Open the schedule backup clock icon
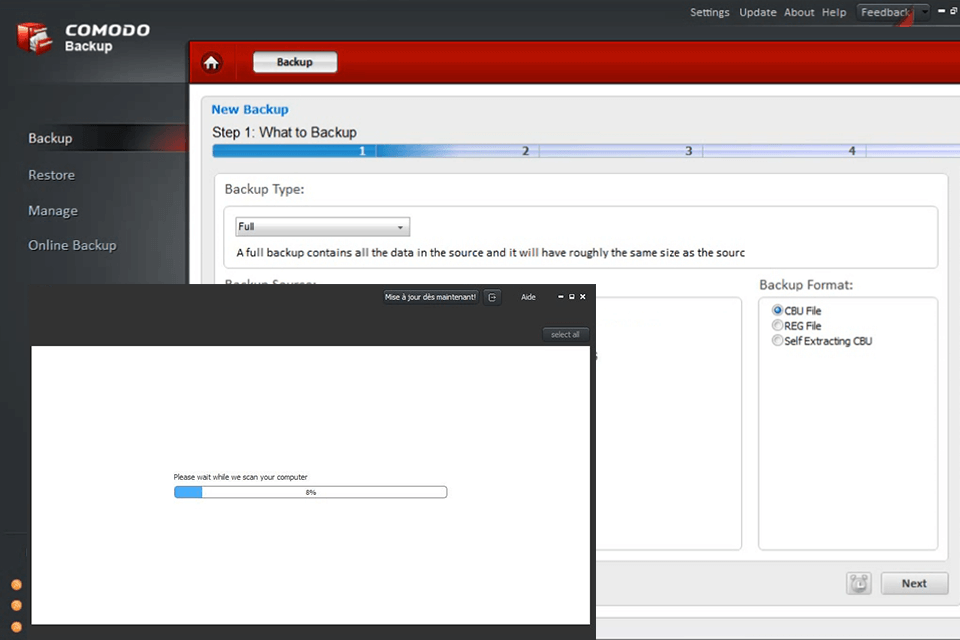This screenshot has width=960, height=640. [858, 583]
